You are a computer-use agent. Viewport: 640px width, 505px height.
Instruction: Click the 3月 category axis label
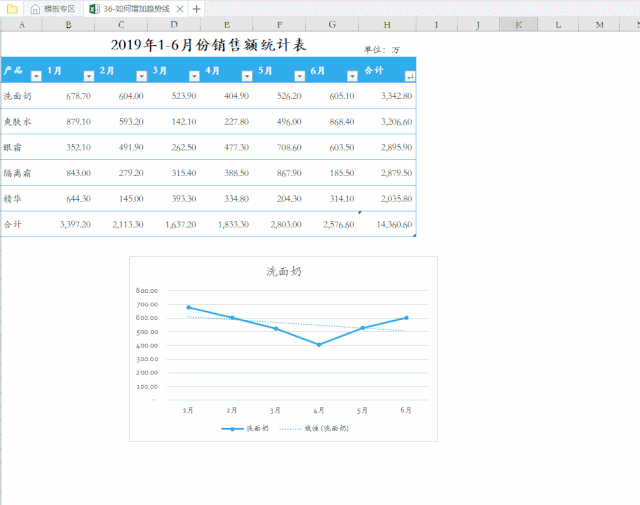click(275, 410)
